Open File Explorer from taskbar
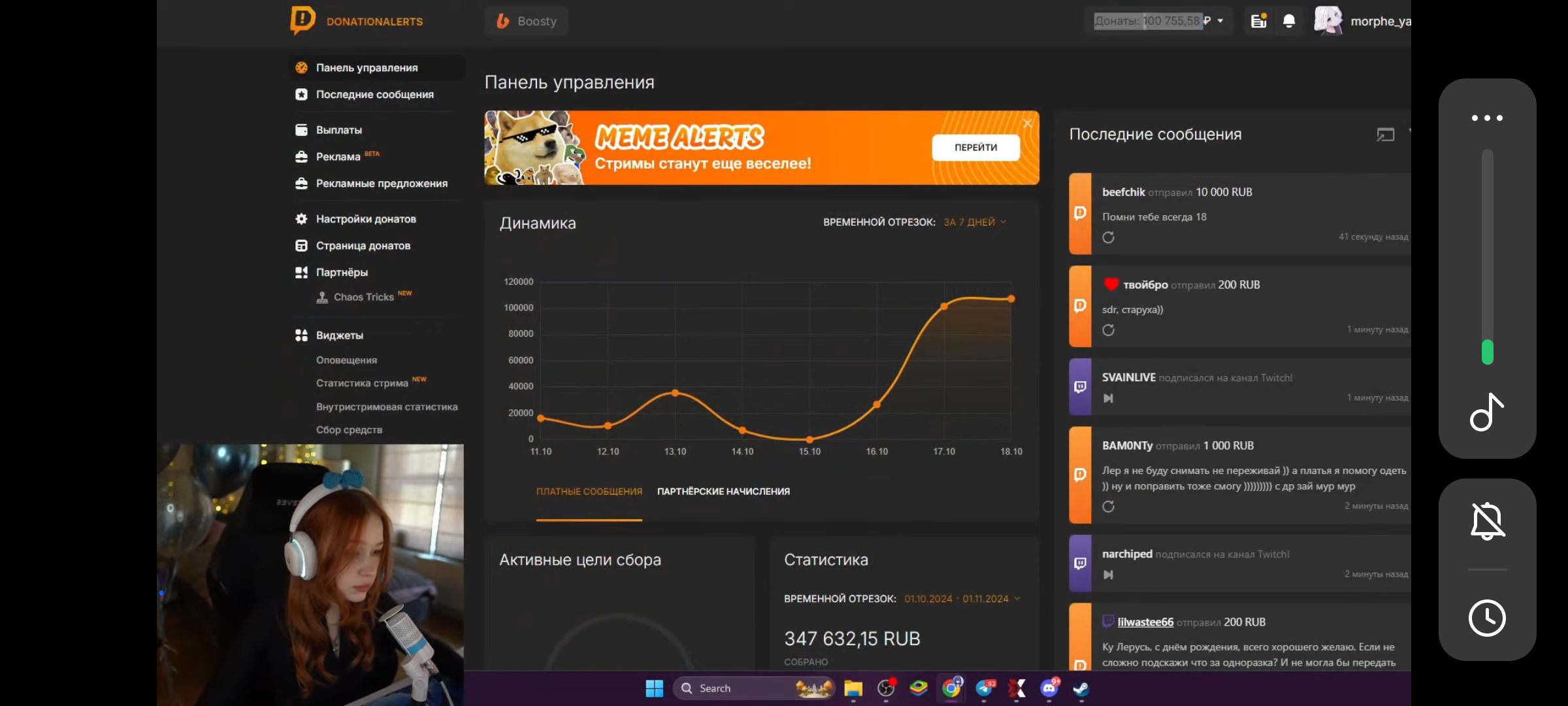Image resolution: width=1568 pixels, height=706 pixels. tap(853, 688)
